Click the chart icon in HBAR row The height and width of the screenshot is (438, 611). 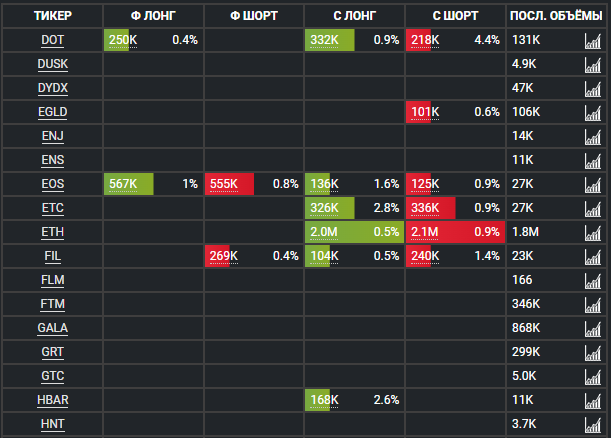click(592, 400)
